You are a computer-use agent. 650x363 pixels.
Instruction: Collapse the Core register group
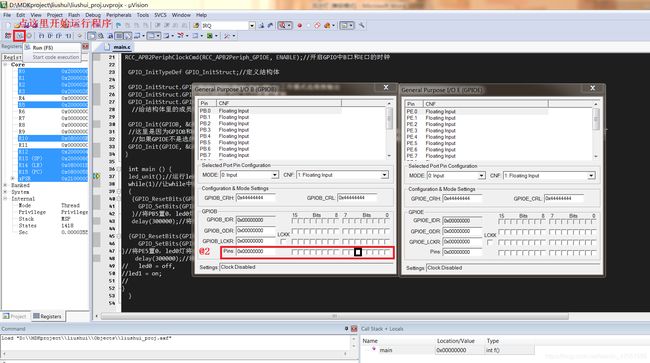[x=5, y=65]
